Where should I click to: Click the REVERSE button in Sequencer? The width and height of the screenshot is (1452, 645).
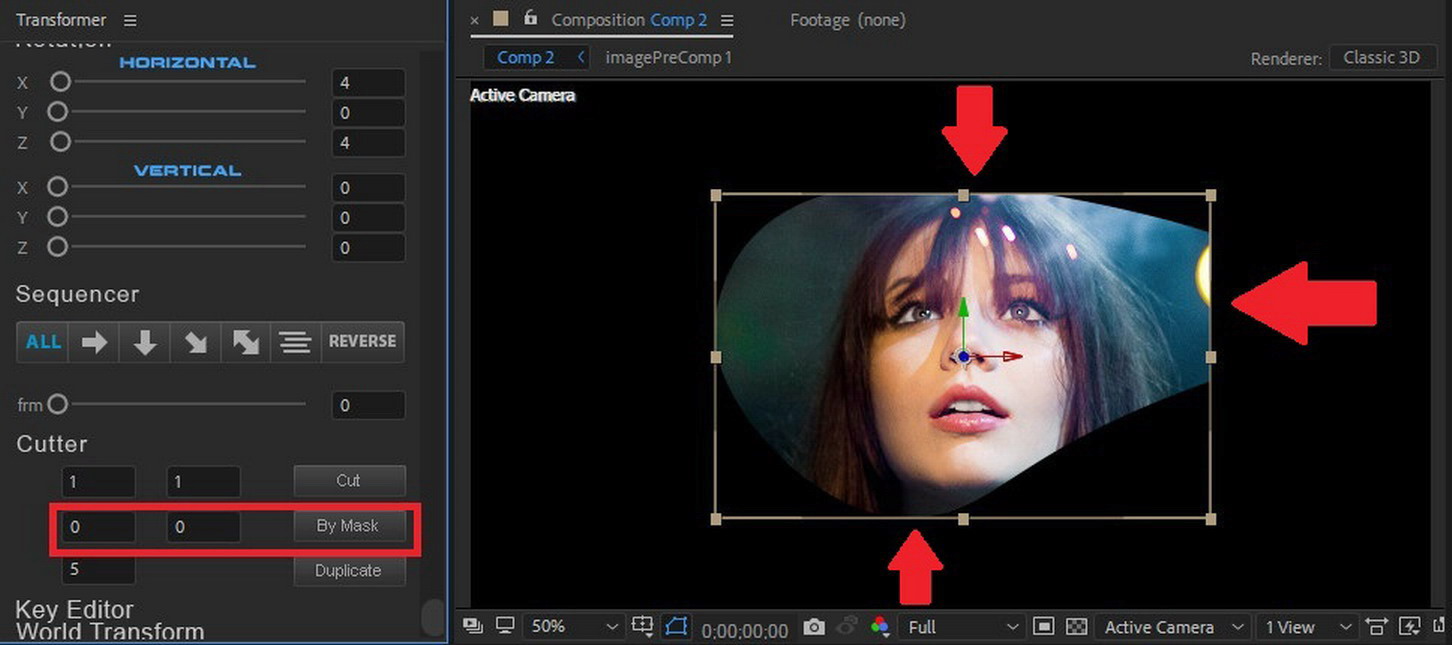[362, 342]
